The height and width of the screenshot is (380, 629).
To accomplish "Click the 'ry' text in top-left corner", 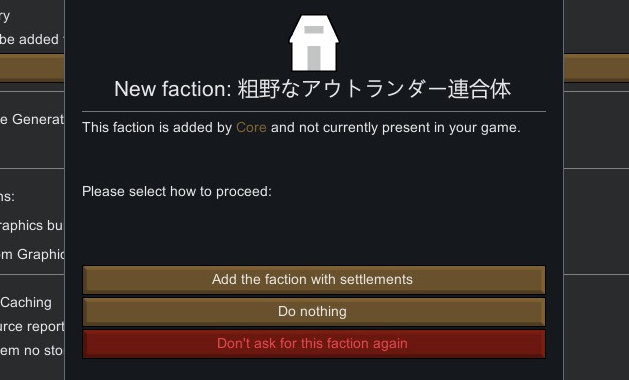I will (5, 16).
